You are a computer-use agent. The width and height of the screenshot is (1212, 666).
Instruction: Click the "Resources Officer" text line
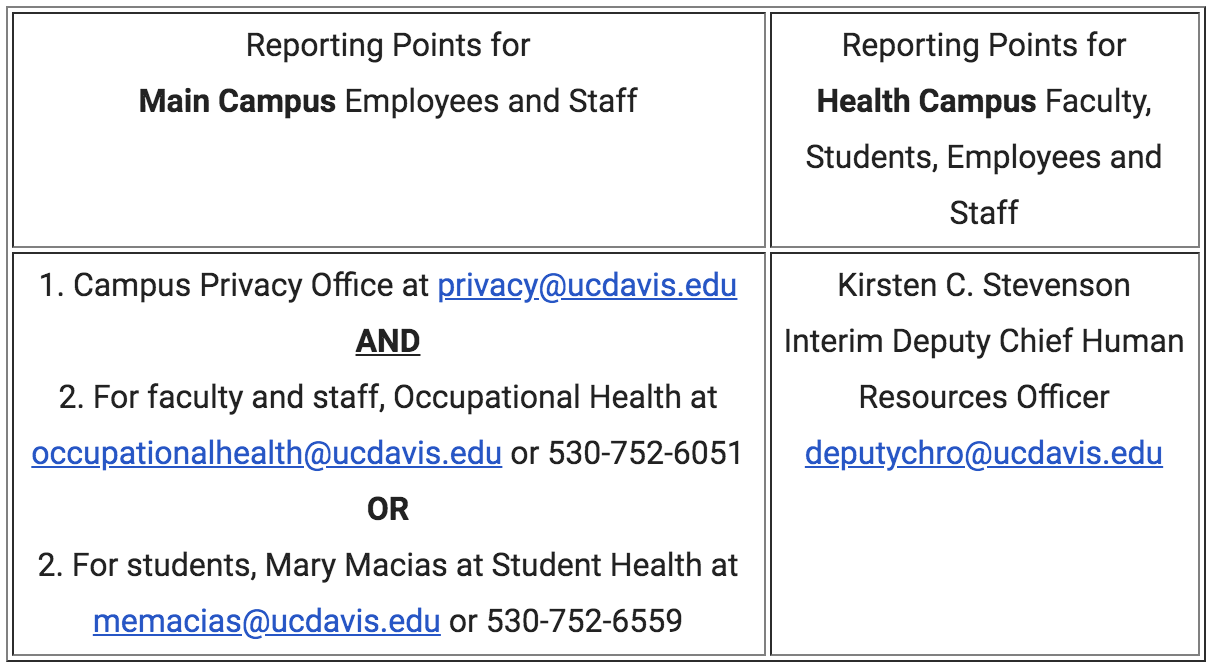[984, 398]
